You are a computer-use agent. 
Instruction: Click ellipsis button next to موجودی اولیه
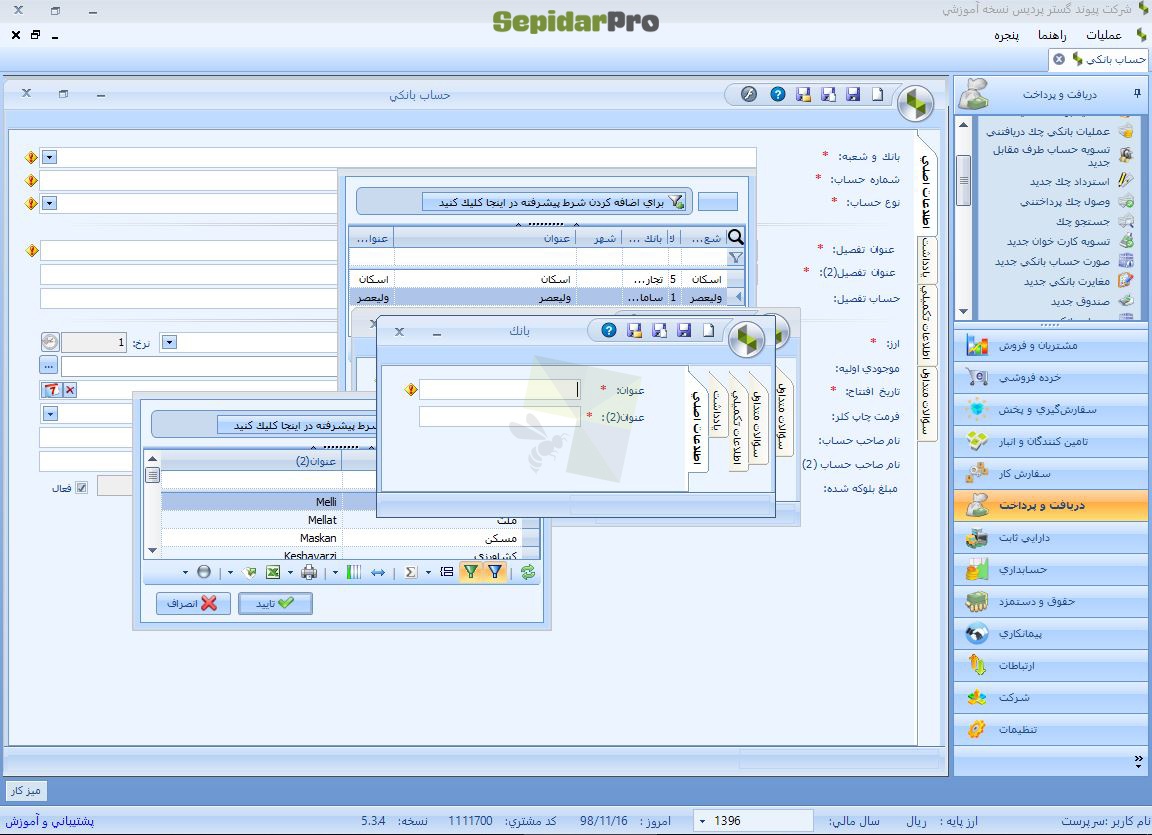pos(48,366)
